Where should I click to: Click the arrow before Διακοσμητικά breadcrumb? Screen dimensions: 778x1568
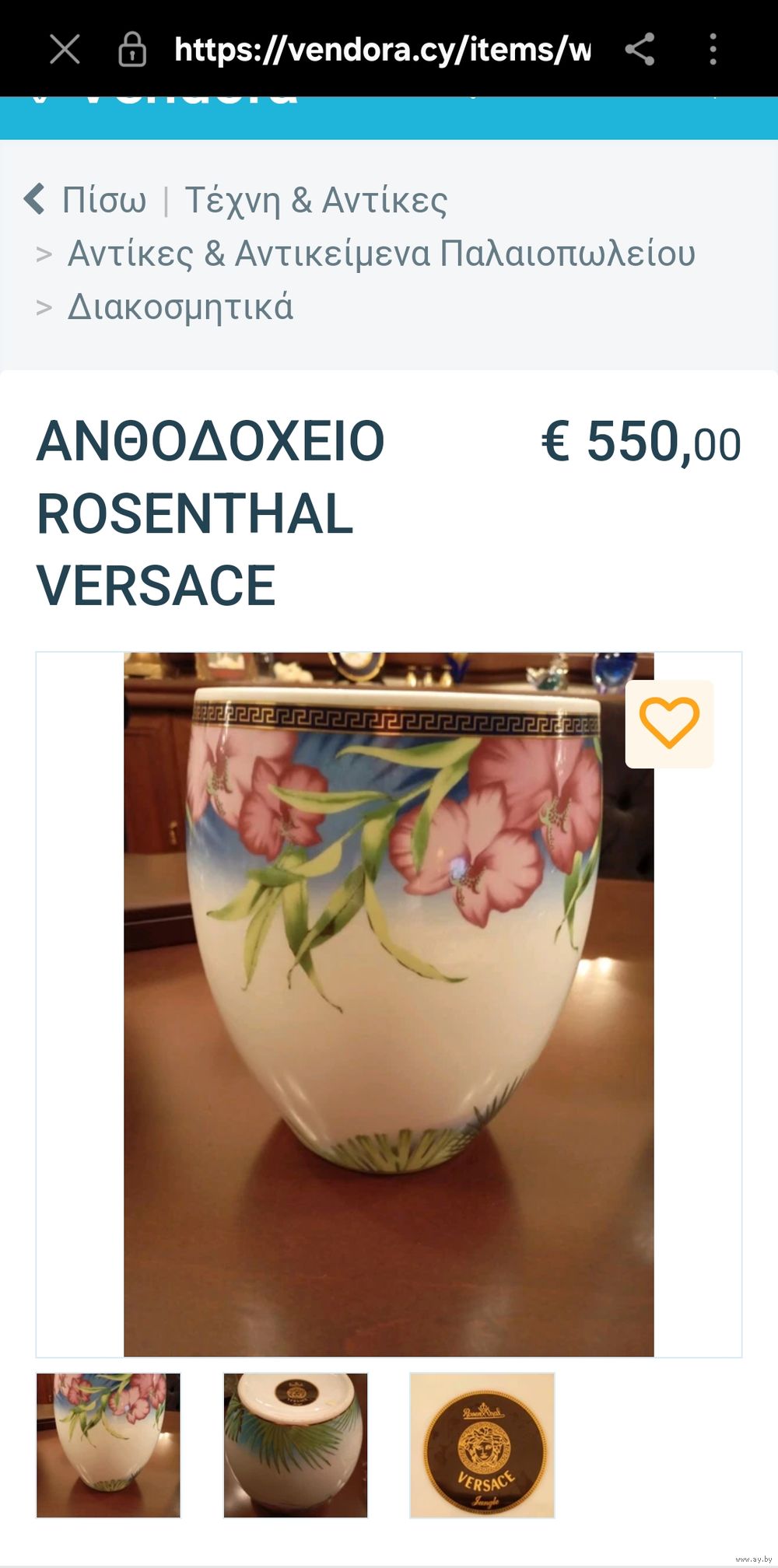44,308
